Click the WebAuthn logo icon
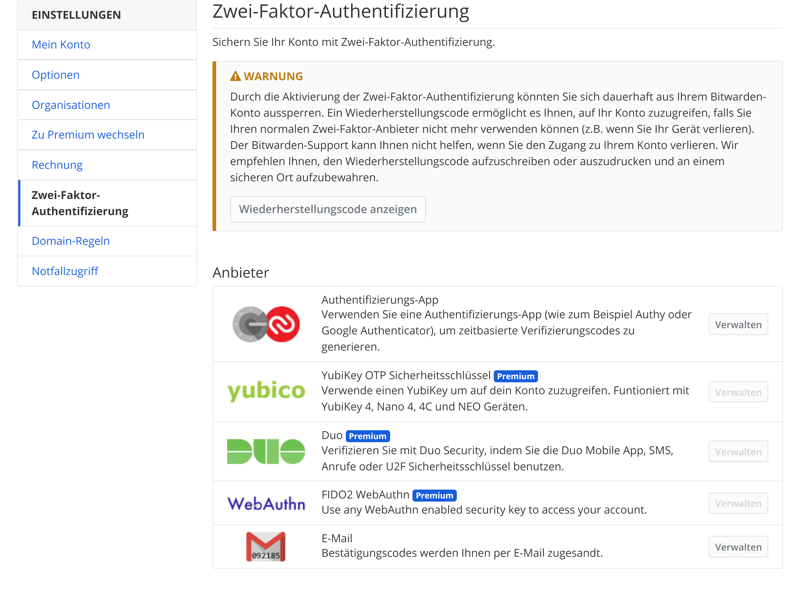Image resolution: width=800 pixels, height=600 pixels. pos(266,503)
